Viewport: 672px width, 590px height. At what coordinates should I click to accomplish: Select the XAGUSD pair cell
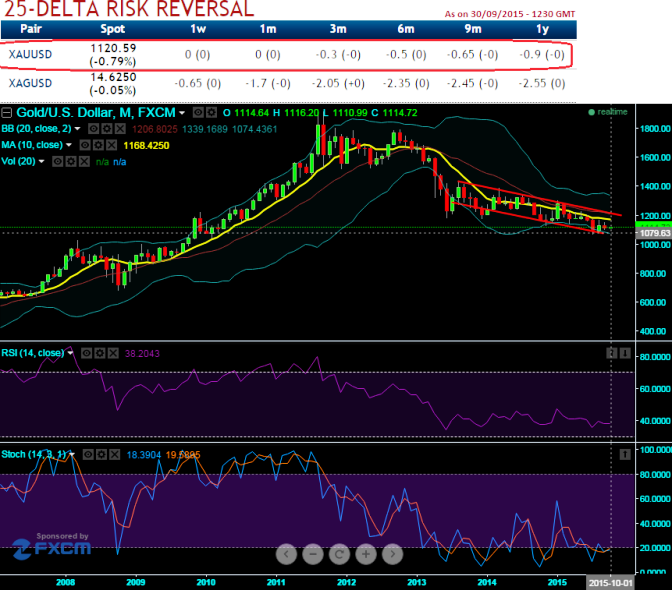click(x=30, y=83)
